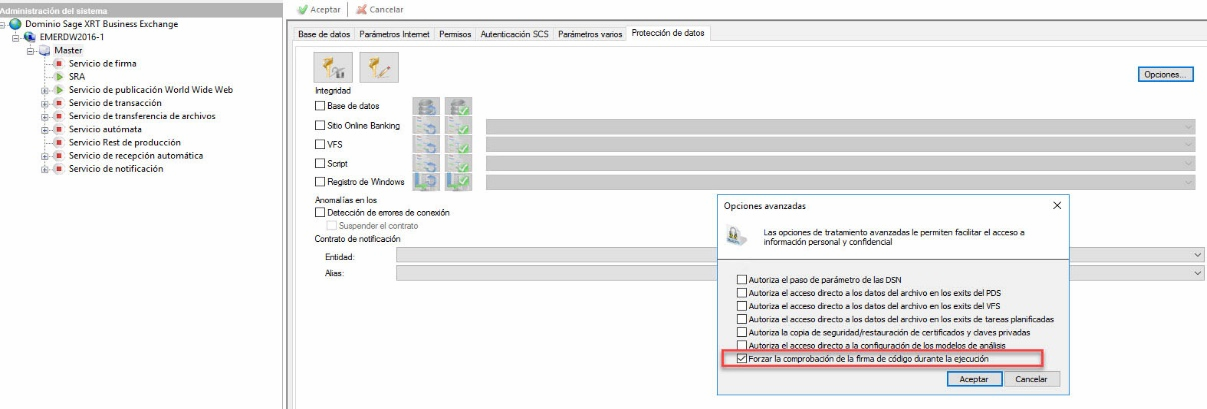Click the green play icon next to SRA
The image size is (1207, 409).
(x=59, y=76)
